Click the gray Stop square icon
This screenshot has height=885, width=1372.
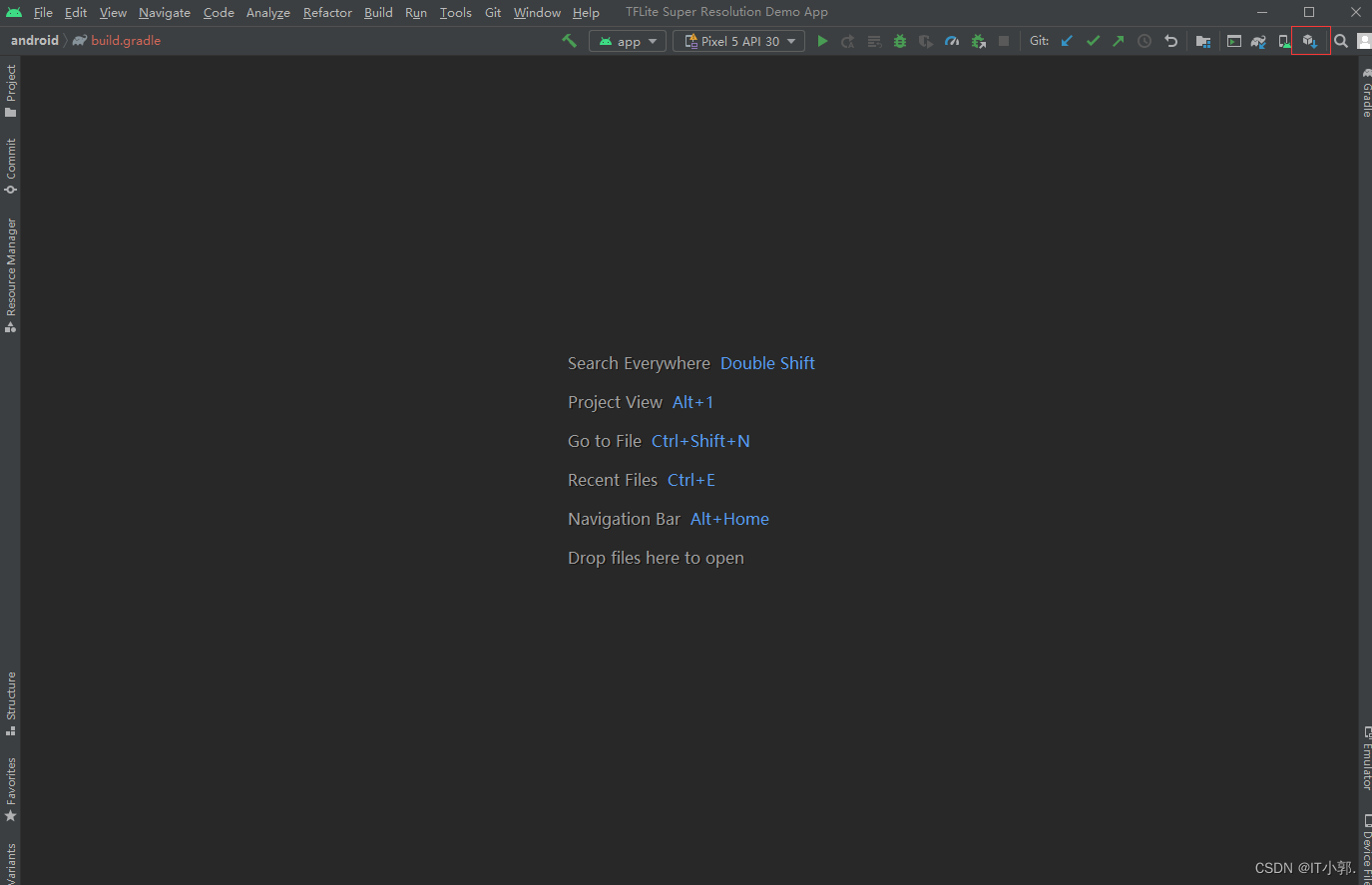coord(1004,41)
